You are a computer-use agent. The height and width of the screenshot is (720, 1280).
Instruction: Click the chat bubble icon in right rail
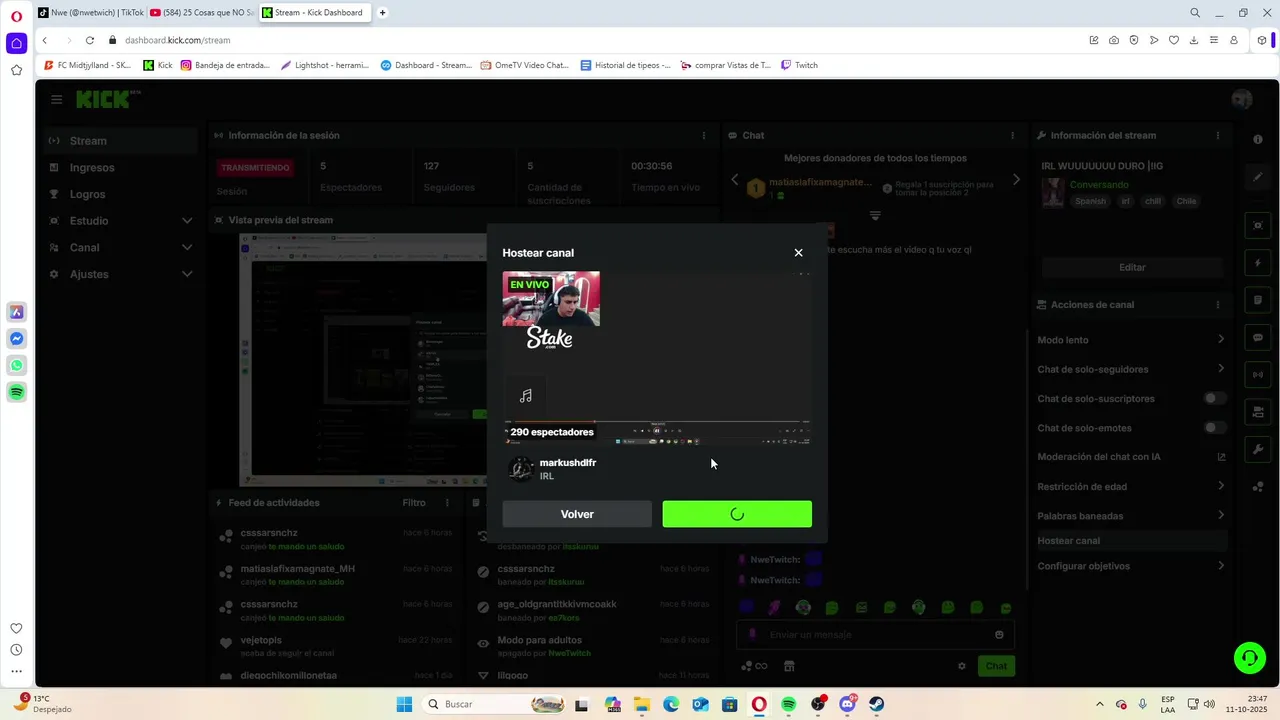coord(1258,337)
